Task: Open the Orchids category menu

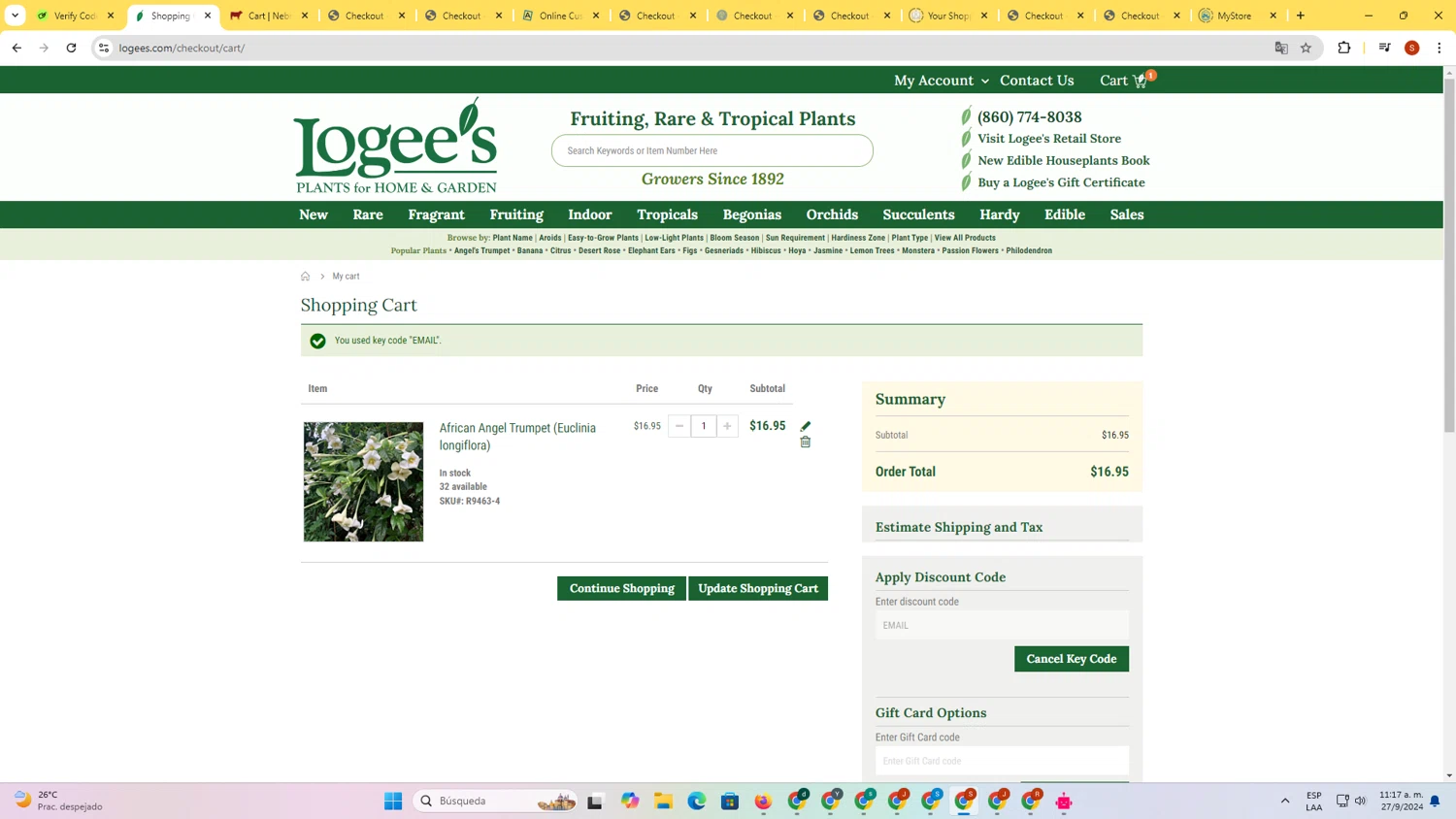Action: tap(832, 214)
